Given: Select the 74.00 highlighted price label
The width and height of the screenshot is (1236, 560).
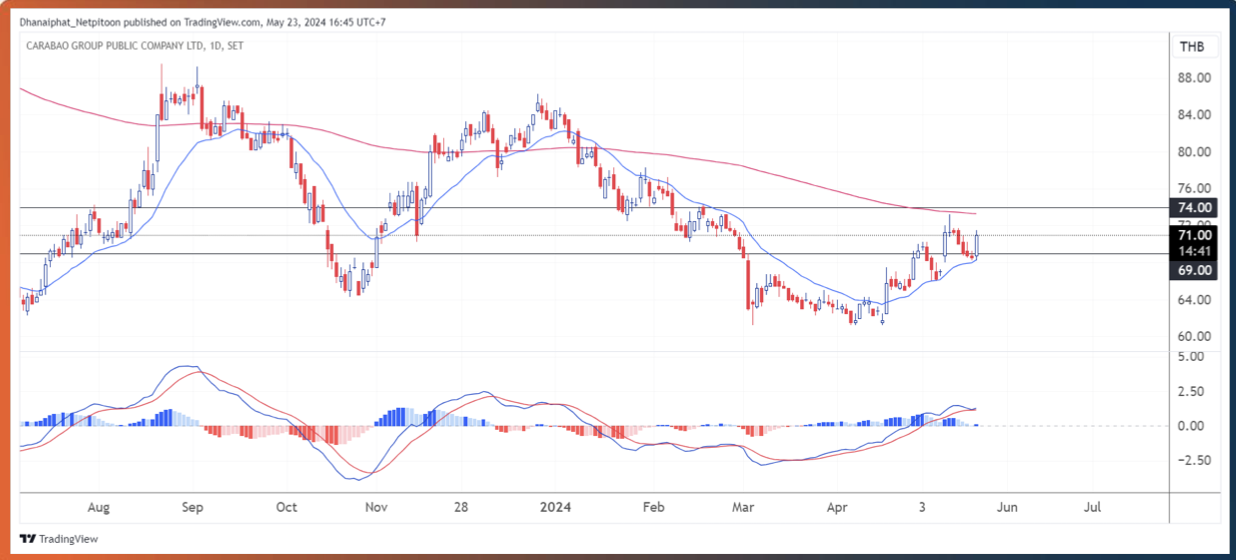Looking at the screenshot, I should [1194, 207].
